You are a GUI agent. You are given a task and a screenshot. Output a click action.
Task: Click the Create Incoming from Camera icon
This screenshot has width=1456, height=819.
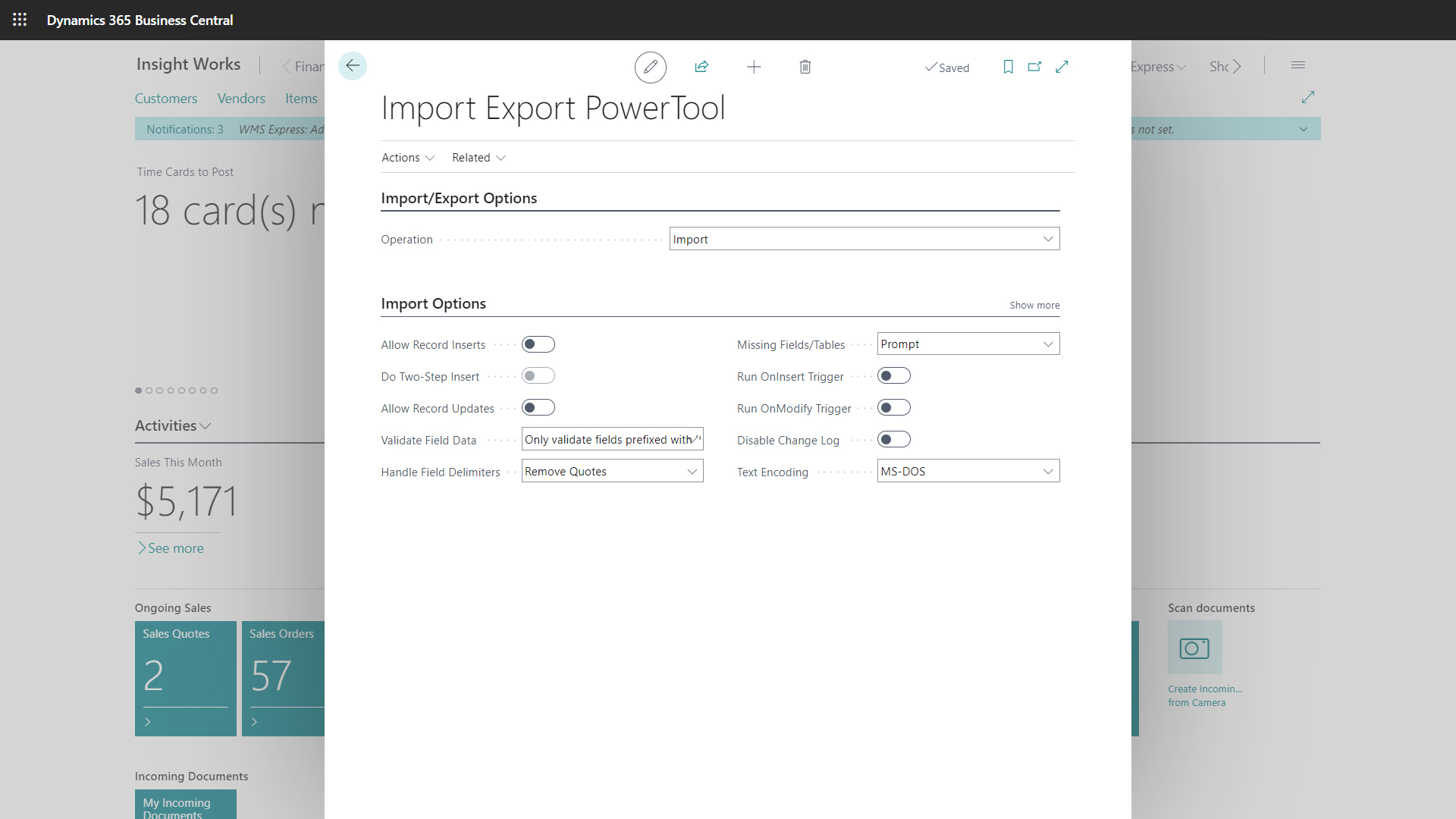(1194, 648)
